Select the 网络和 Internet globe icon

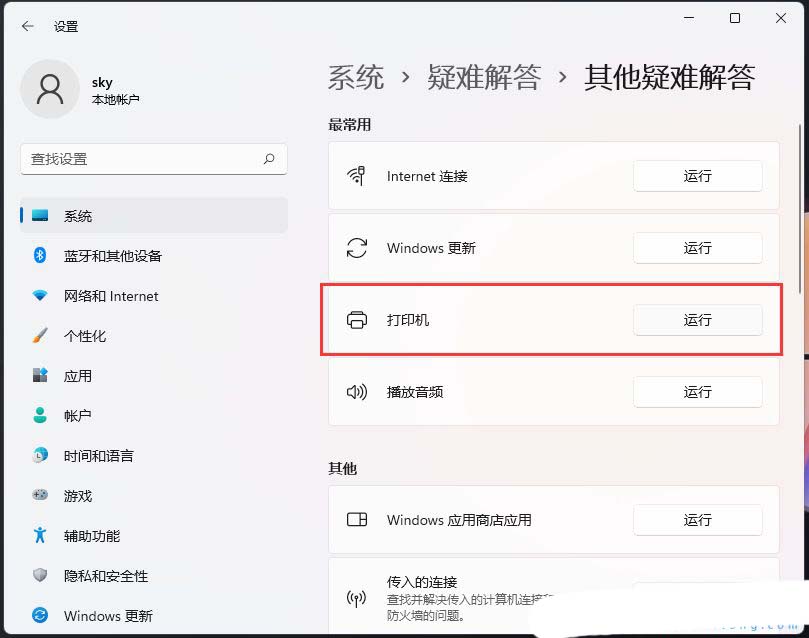point(39,296)
